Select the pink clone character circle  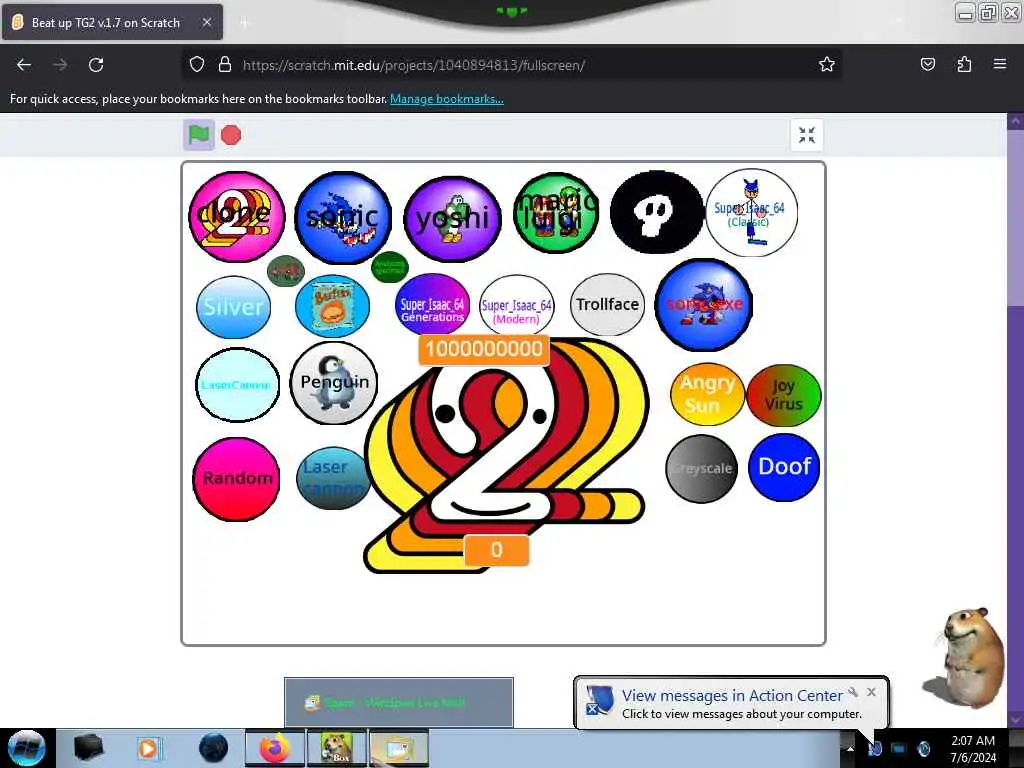click(236, 216)
